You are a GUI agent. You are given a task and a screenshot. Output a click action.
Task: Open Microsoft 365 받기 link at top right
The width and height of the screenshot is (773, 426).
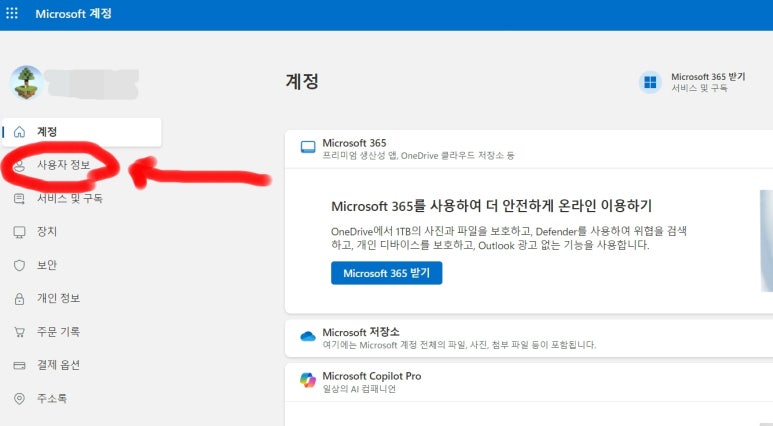click(708, 76)
